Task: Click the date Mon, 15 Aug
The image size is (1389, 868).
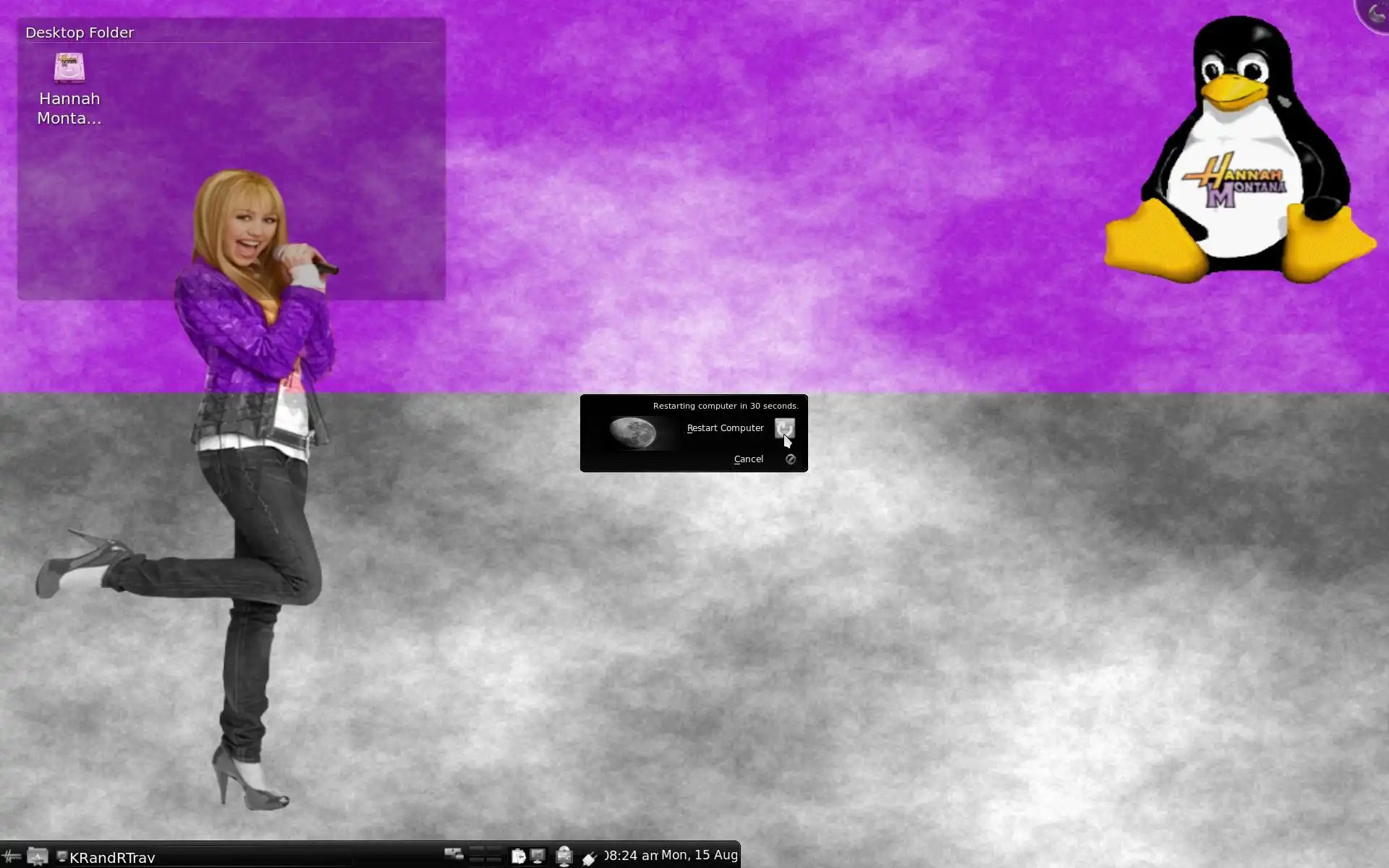Action: 699,856
